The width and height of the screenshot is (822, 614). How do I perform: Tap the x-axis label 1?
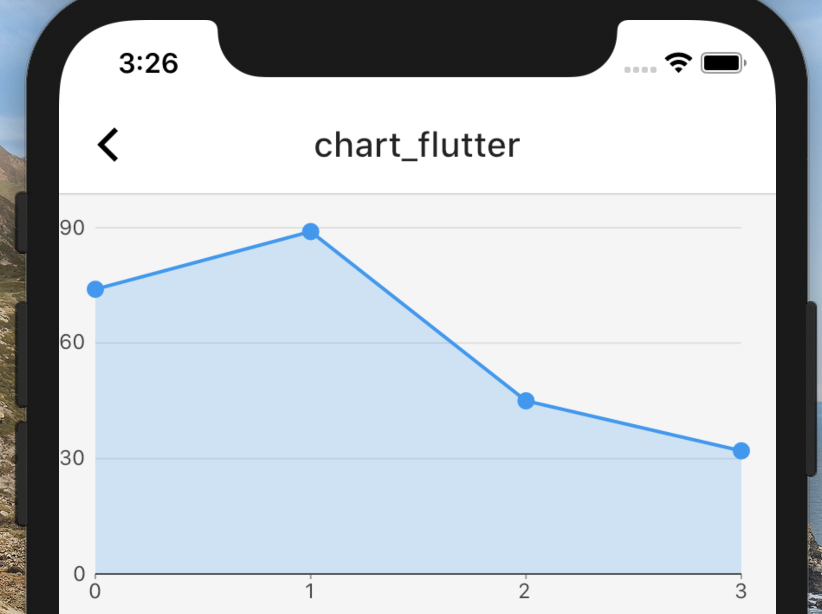tap(310, 592)
